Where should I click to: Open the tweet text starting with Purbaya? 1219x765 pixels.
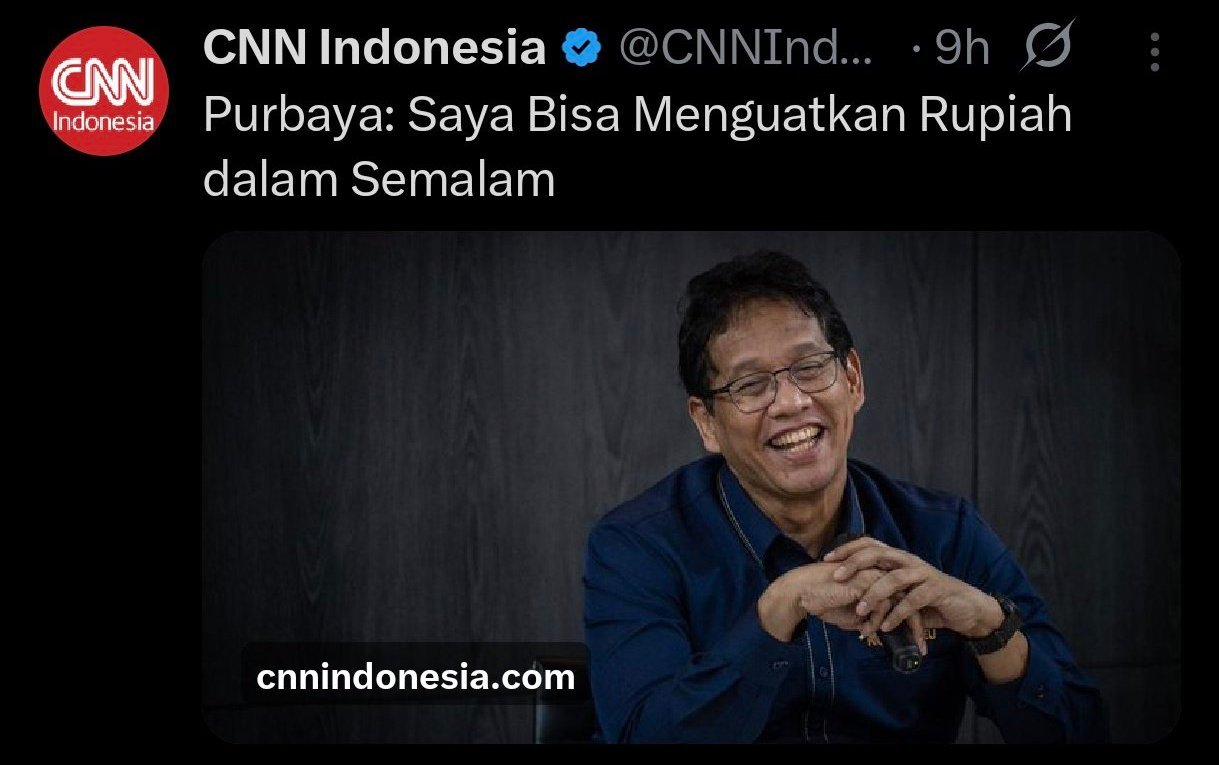[x=637, y=148]
